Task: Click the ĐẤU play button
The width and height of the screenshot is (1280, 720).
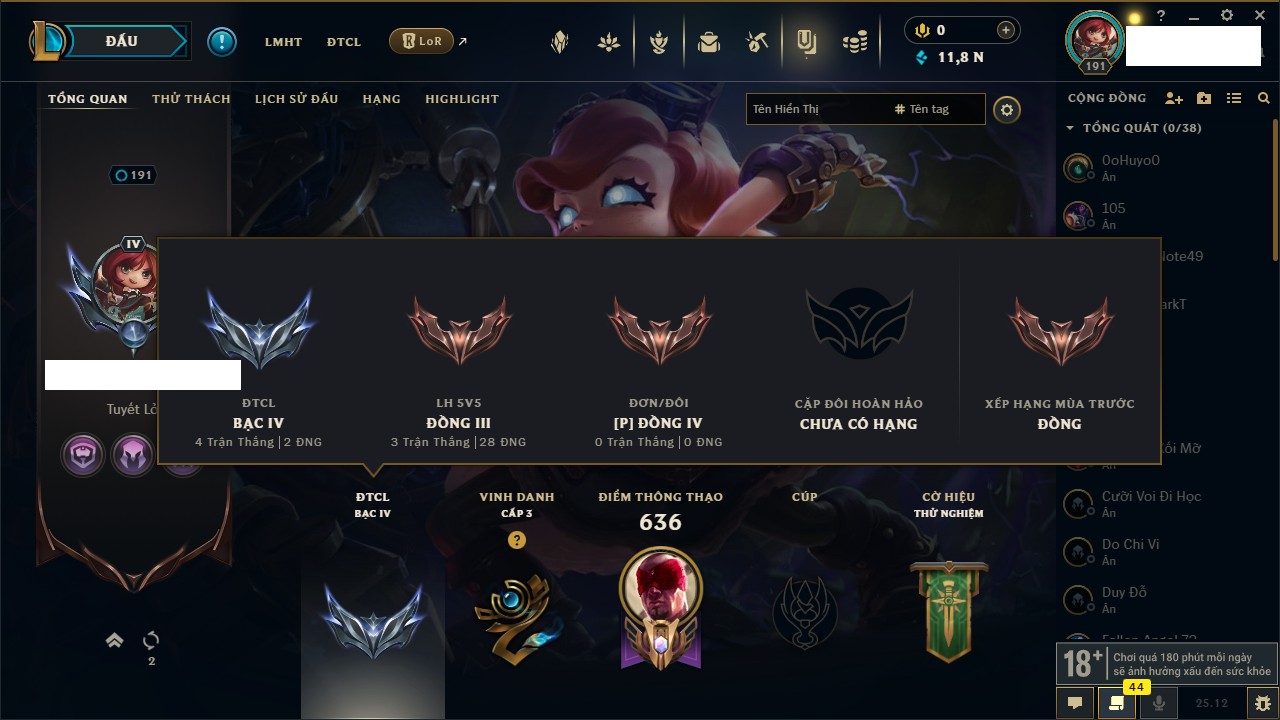Action: [121, 41]
